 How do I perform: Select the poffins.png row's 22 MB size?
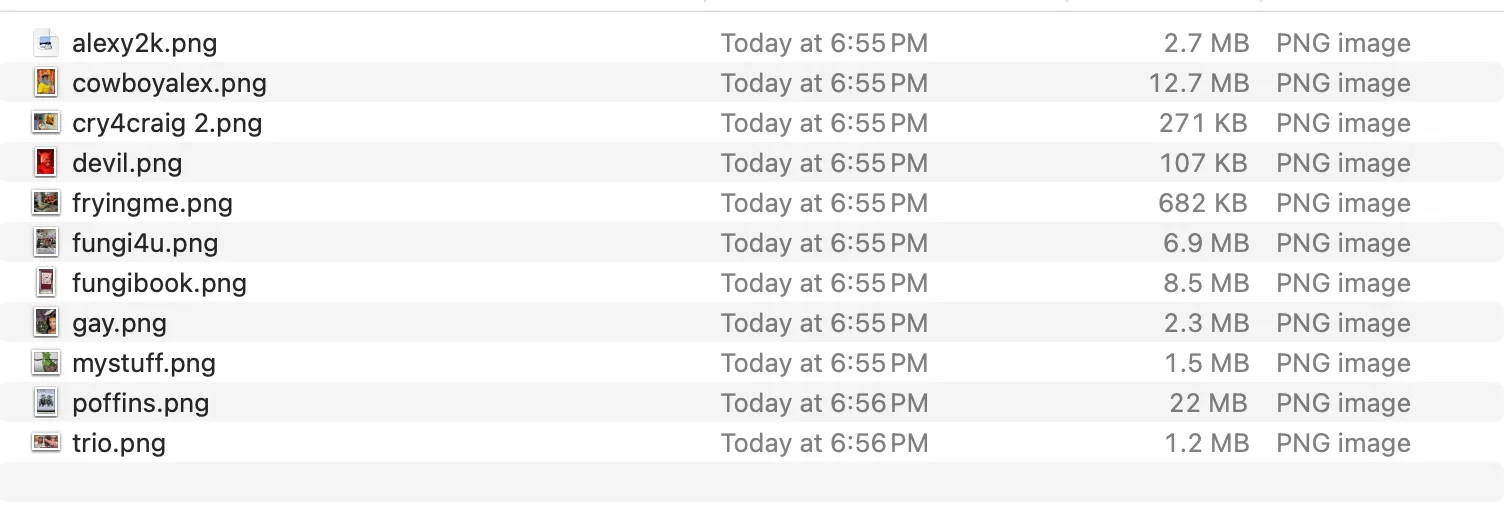(1208, 403)
